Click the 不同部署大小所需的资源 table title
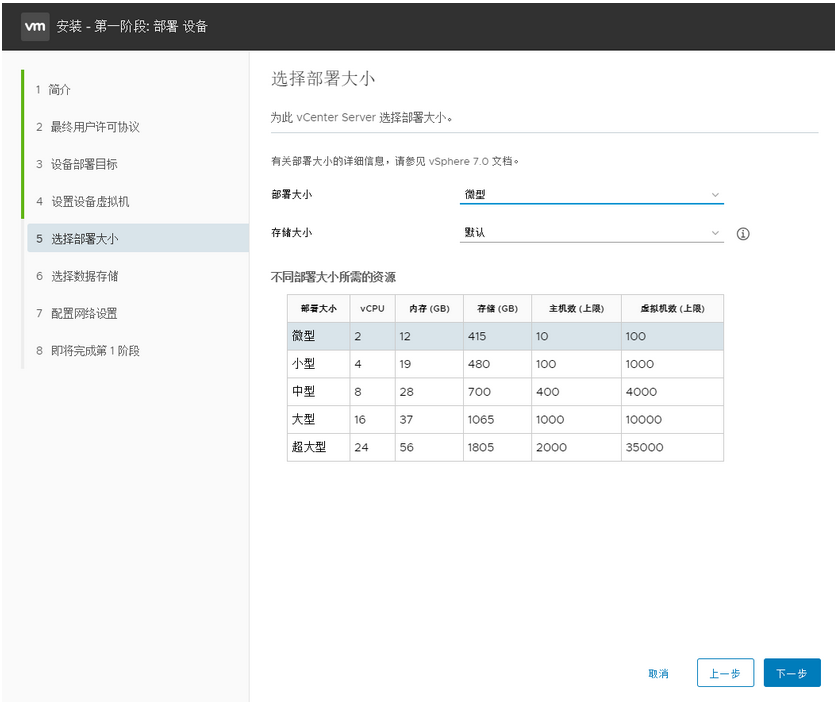 pyautogui.click(x=333, y=277)
